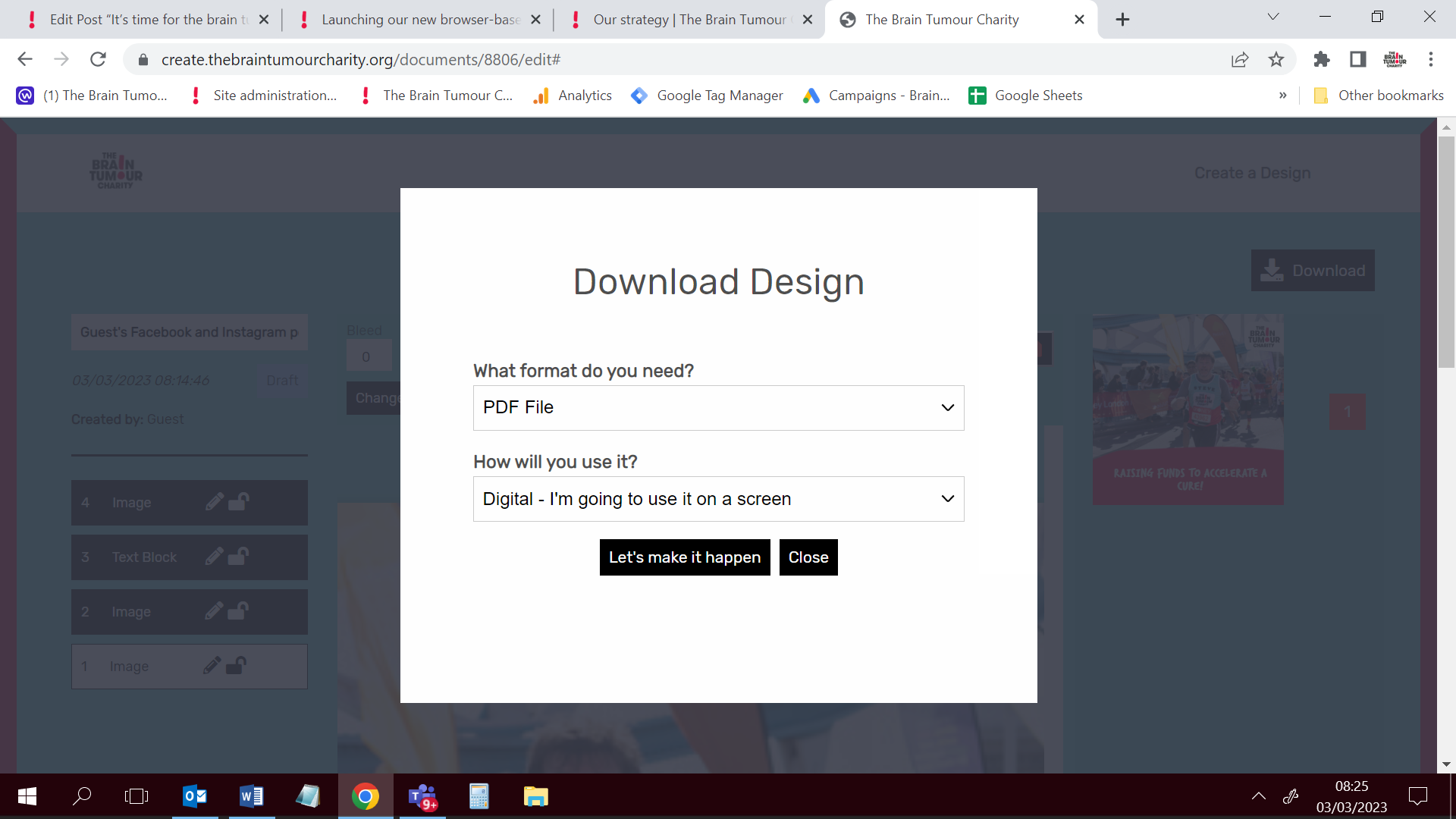Click the Brain Tumour Charity profile icon
The height and width of the screenshot is (819, 1456).
(1395, 59)
